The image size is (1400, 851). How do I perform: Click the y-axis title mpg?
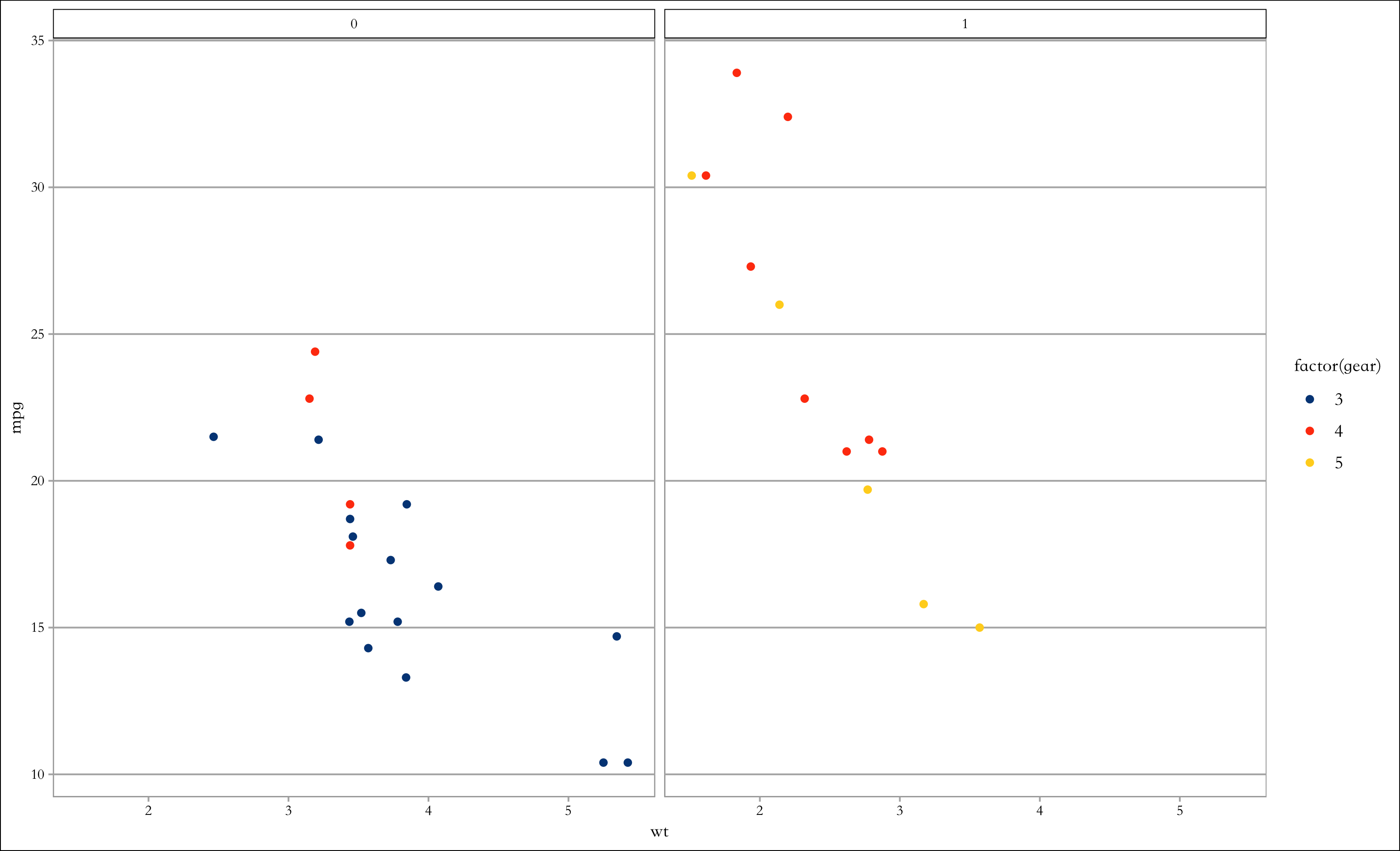pos(17,418)
